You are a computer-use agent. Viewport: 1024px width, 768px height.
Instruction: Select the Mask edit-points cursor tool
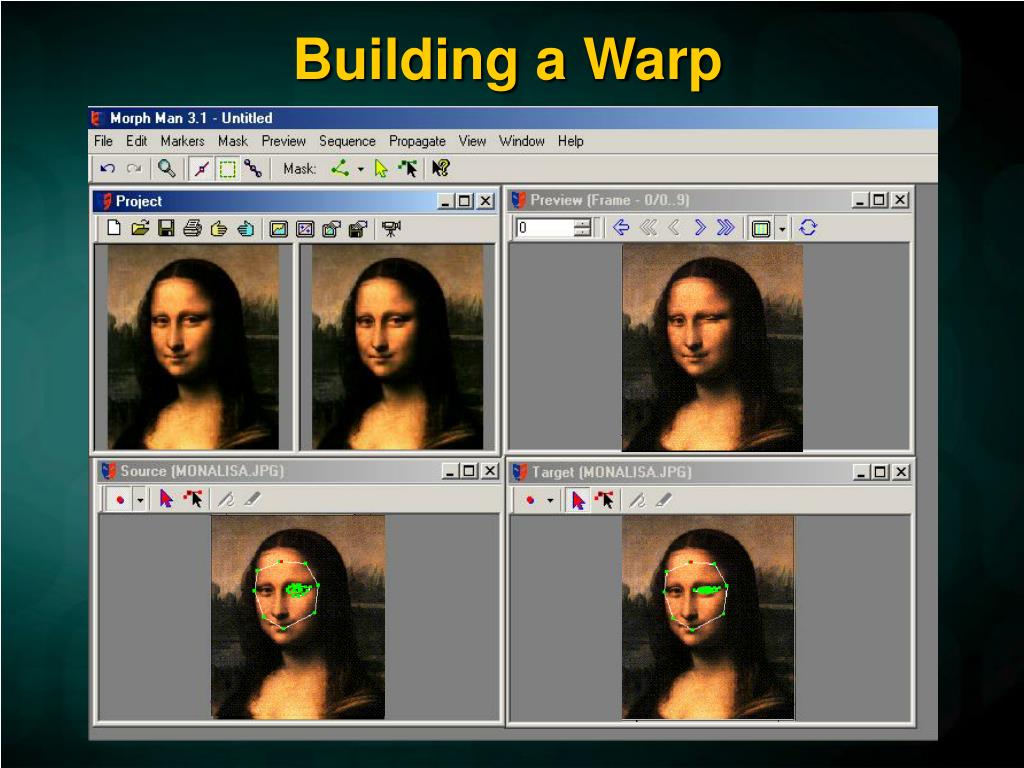coord(408,168)
